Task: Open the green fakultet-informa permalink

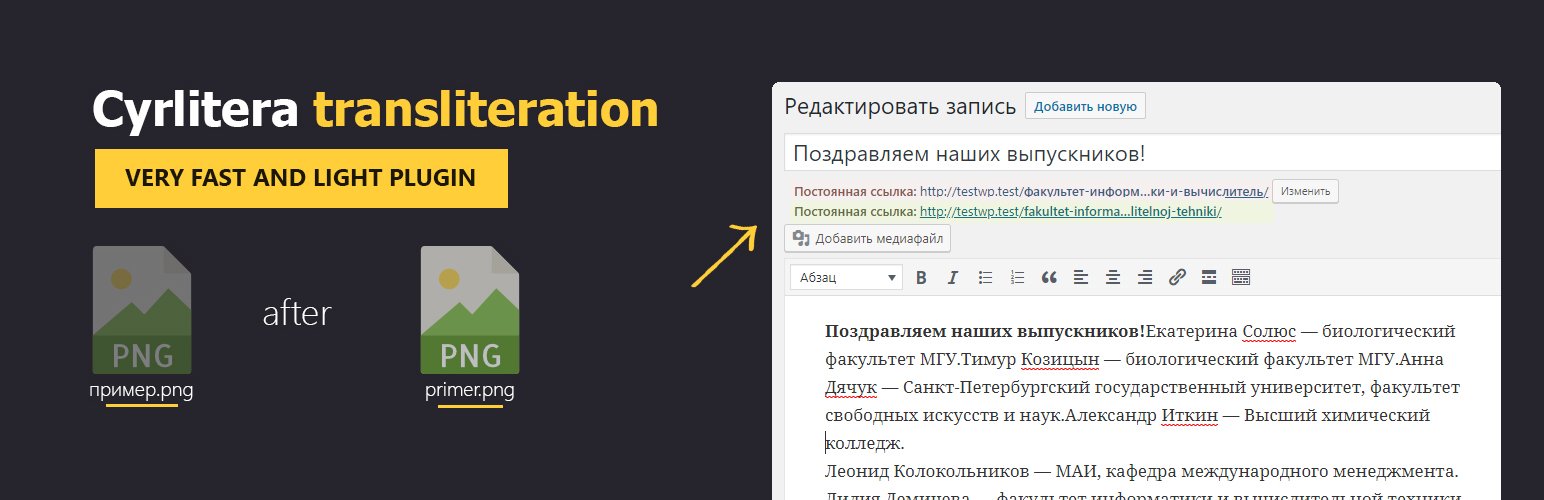Action: click(1071, 212)
